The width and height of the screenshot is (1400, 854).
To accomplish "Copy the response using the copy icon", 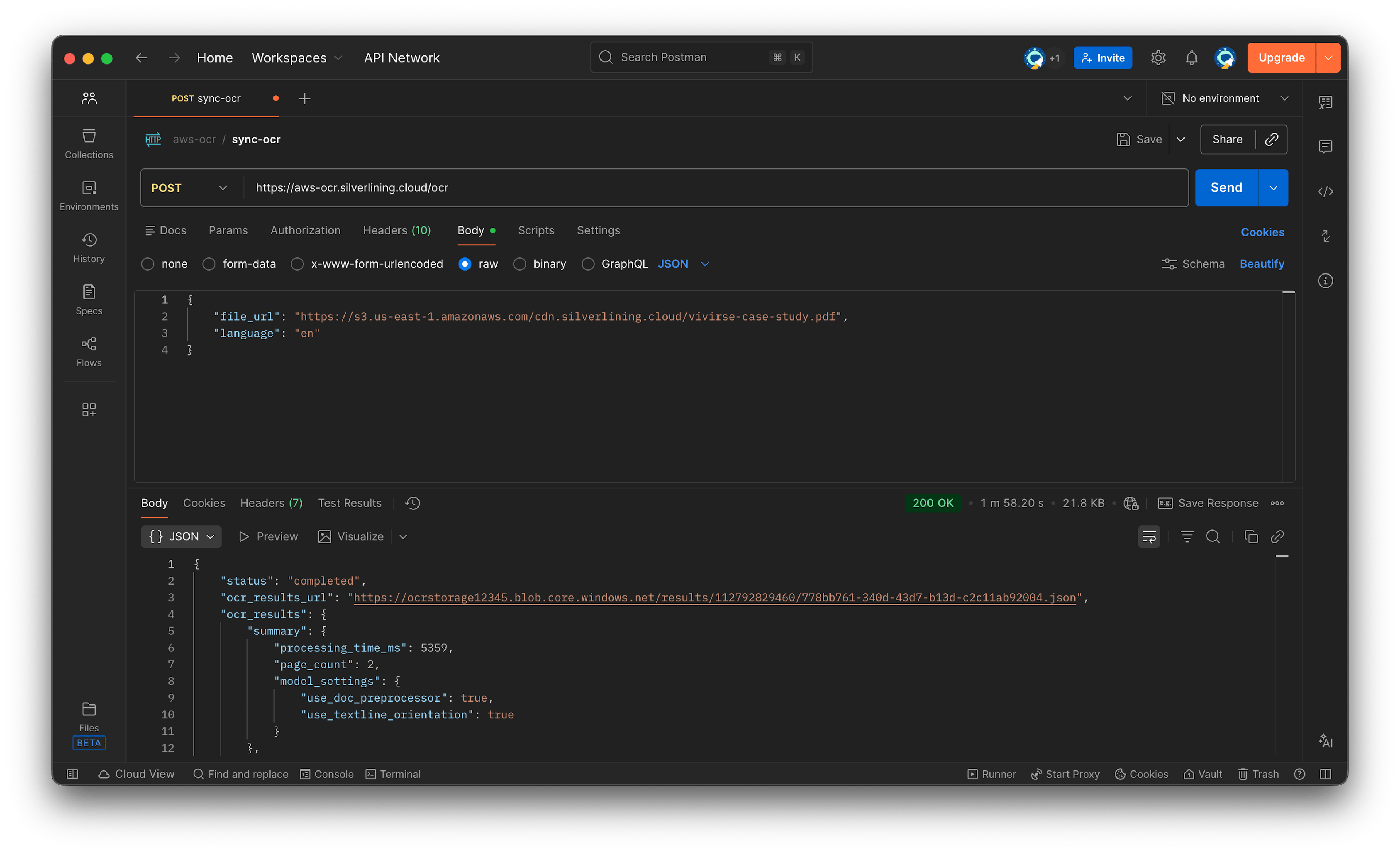I will click(x=1251, y=536).
